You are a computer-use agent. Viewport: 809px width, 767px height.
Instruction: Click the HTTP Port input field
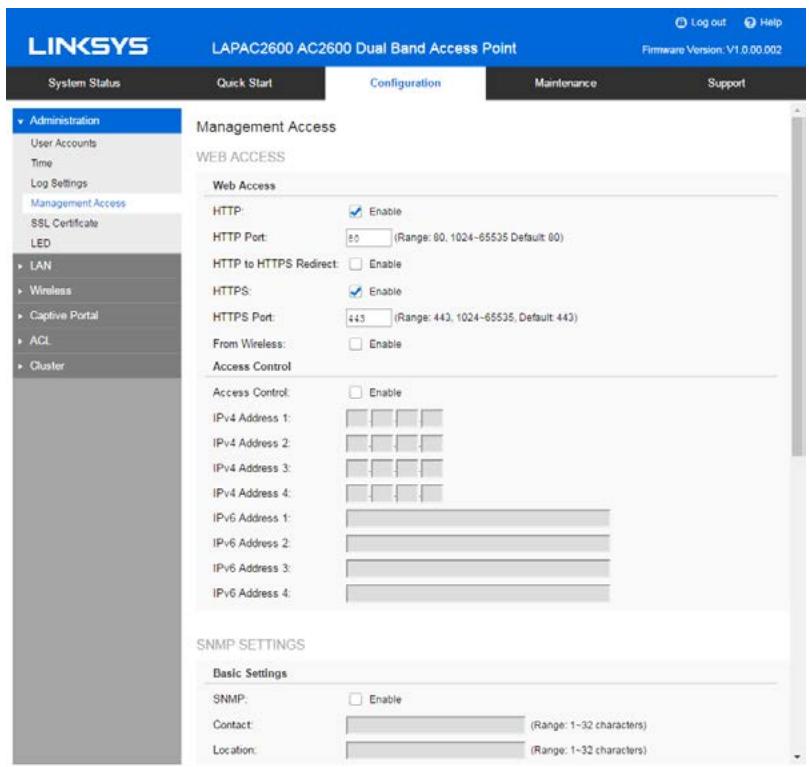click(x=368, y=238)
